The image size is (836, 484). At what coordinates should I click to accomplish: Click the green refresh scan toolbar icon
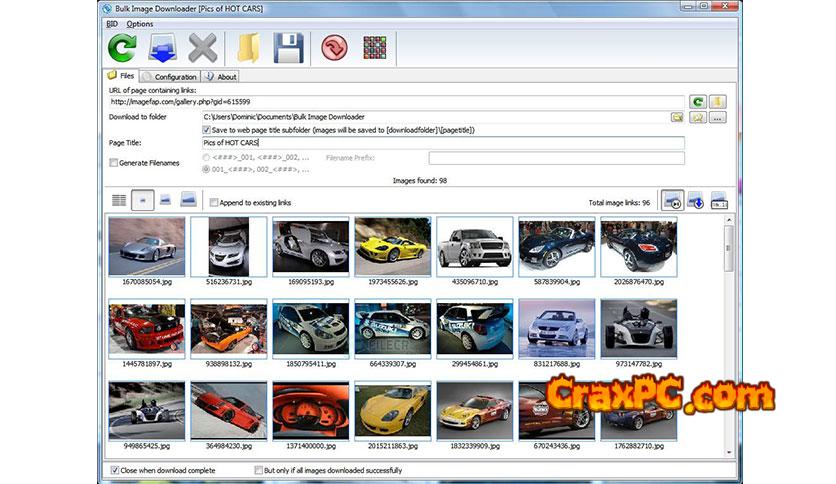(122, 48)
